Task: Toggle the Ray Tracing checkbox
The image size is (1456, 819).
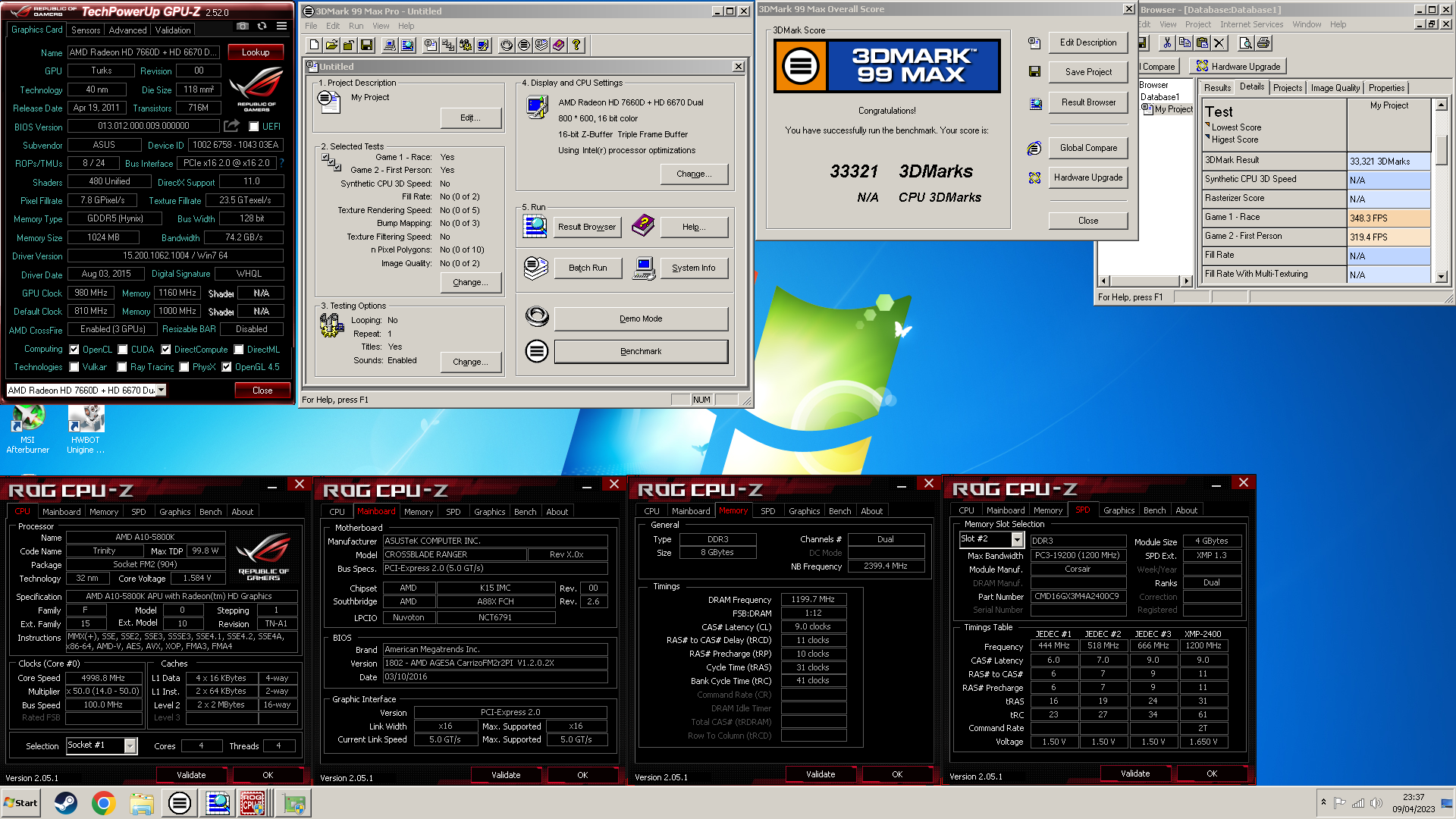Action: pyautogui.click(x=122, y=367)
